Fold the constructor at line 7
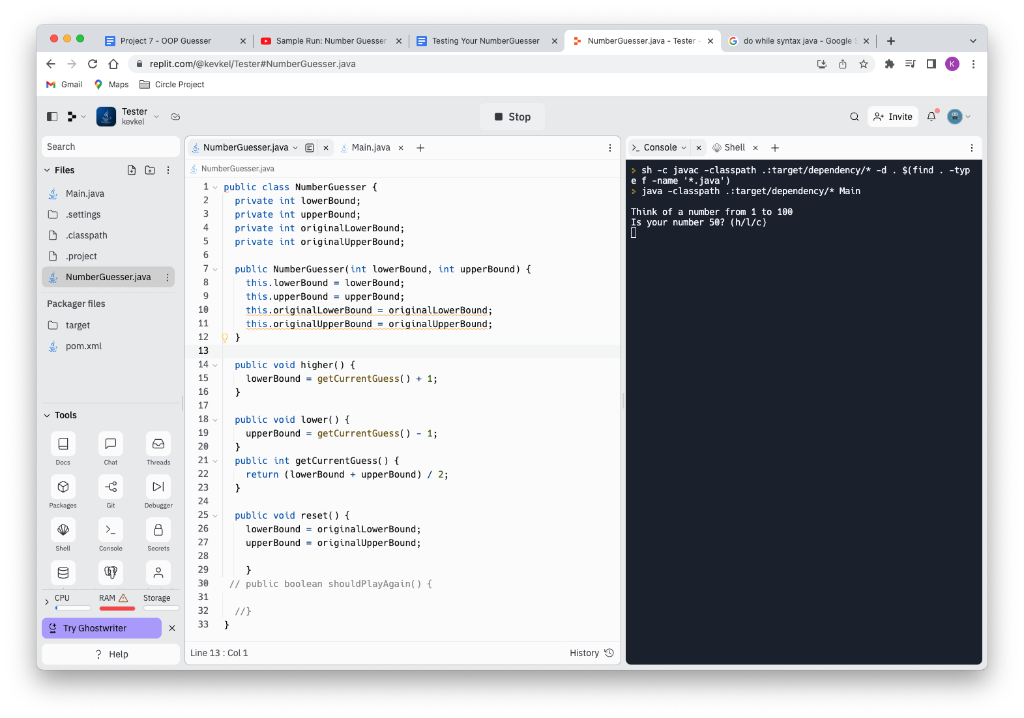 click(x=215, y=269)
